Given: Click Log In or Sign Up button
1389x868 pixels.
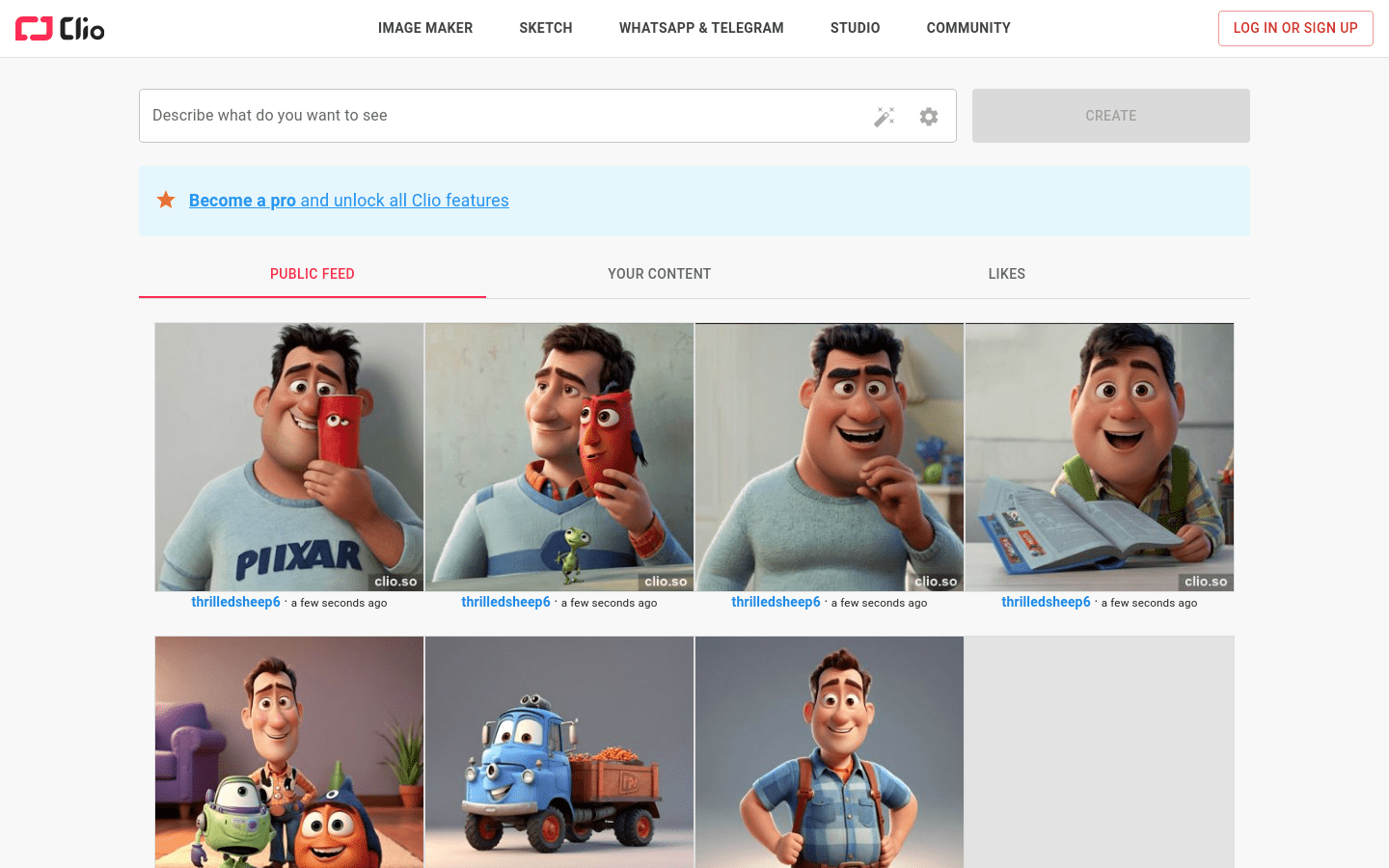Looking at the screenshot, I should 1295,28.
